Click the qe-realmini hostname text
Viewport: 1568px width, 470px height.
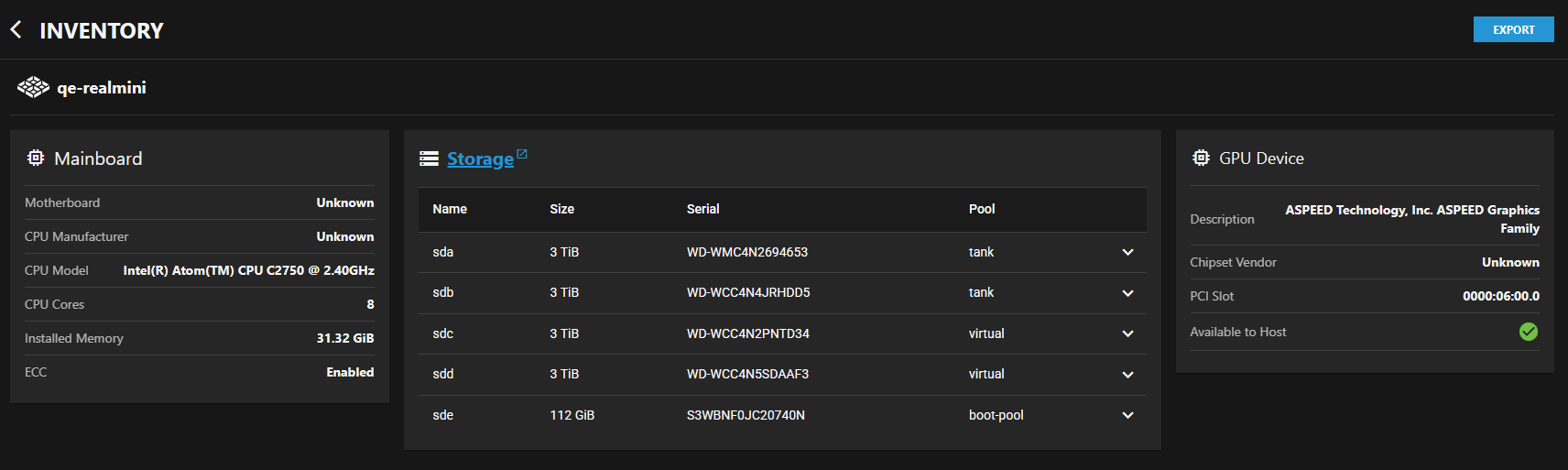pos(102,88)
